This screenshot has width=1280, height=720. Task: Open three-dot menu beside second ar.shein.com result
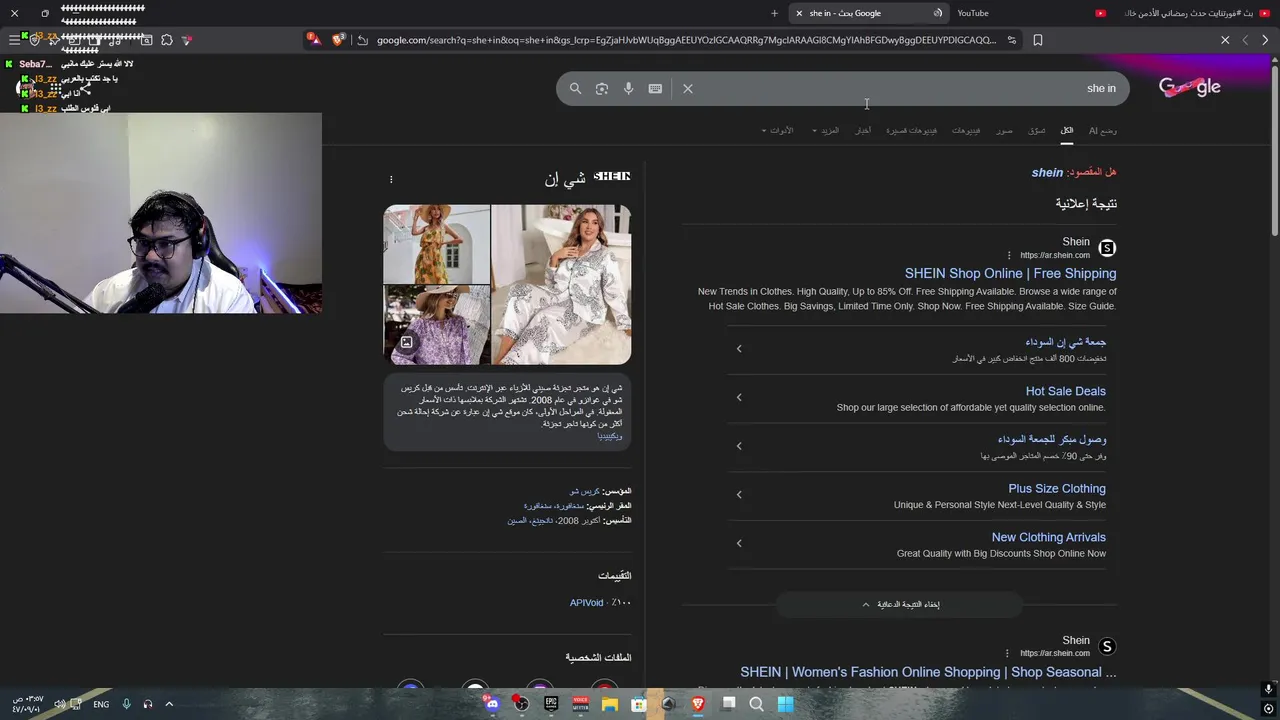1007,653
